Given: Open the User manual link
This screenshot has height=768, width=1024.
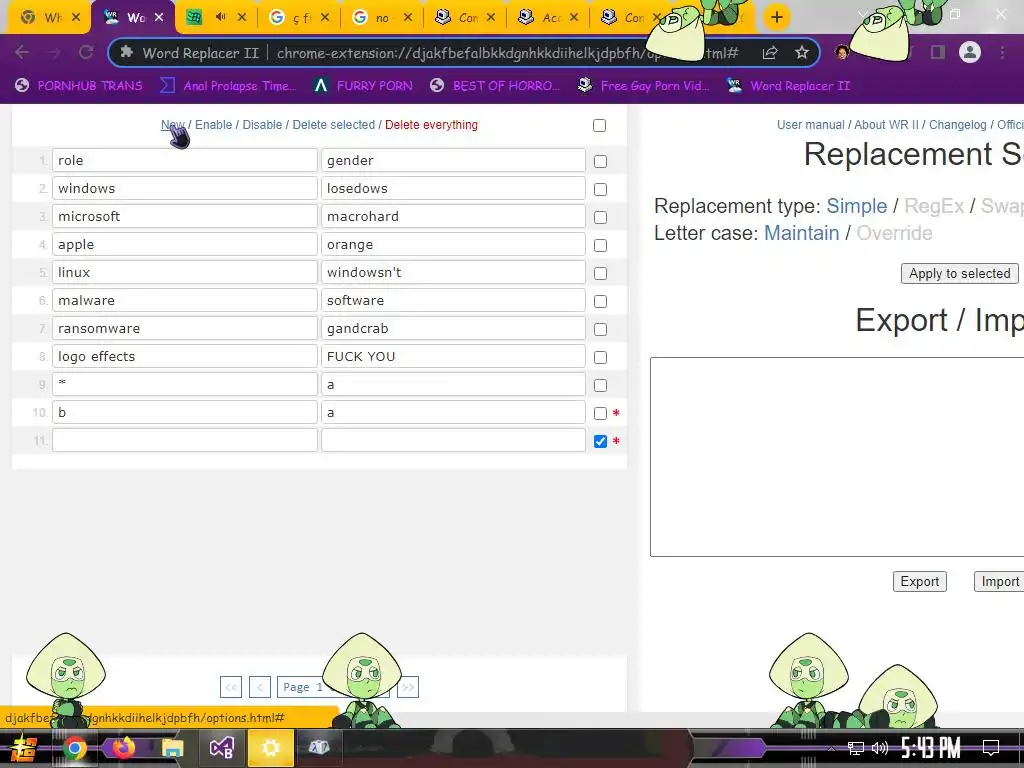Looking at the screenshot, I should [810, 125].
